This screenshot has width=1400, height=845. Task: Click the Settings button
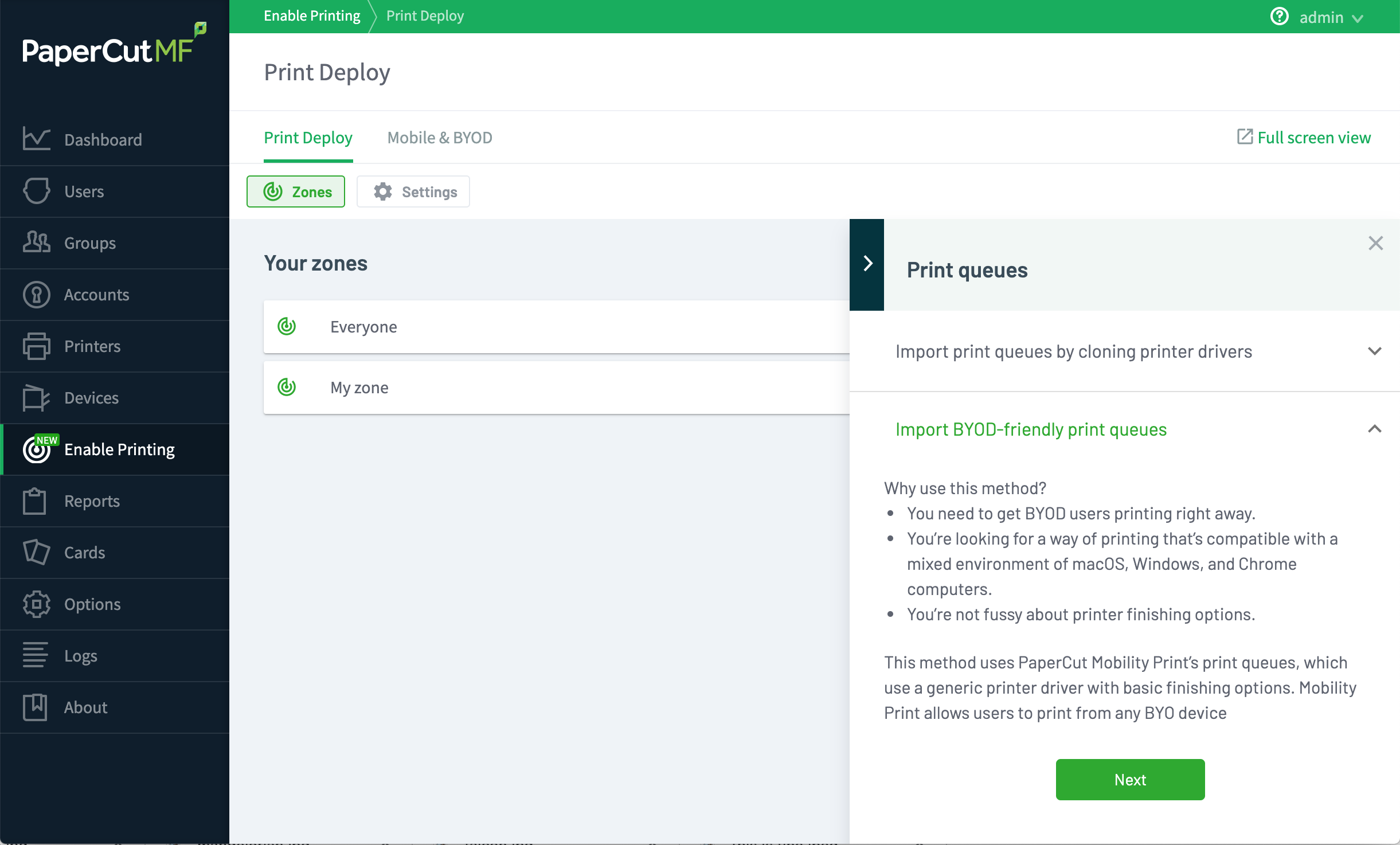[413, 191]
